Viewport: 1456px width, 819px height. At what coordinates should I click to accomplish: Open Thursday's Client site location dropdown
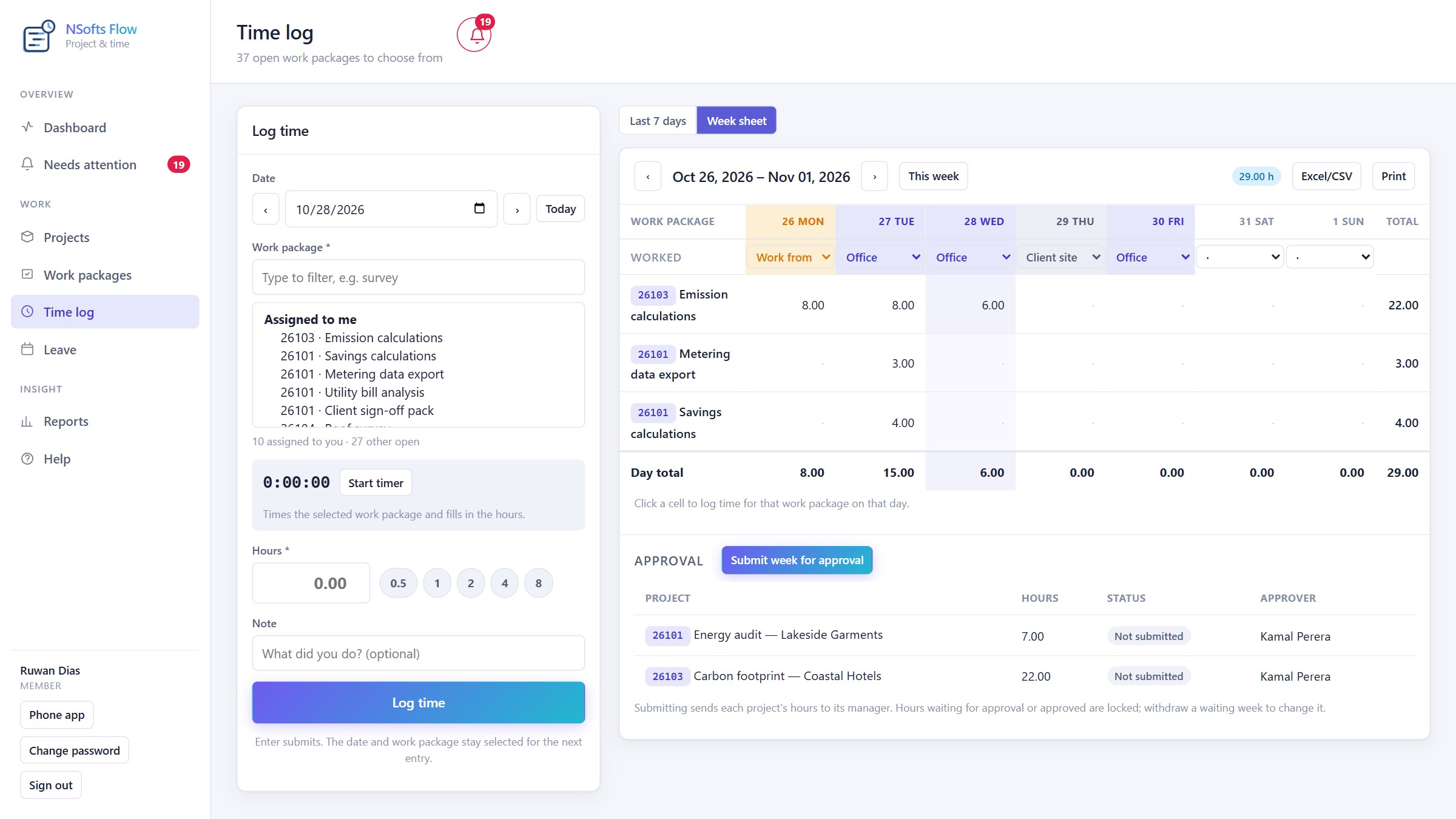(x=1060, y=257)
